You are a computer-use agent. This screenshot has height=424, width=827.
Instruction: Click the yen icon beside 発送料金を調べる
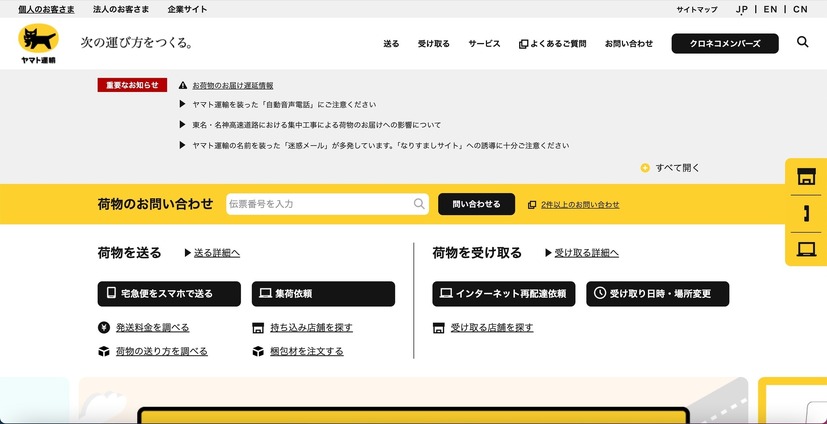104,327
